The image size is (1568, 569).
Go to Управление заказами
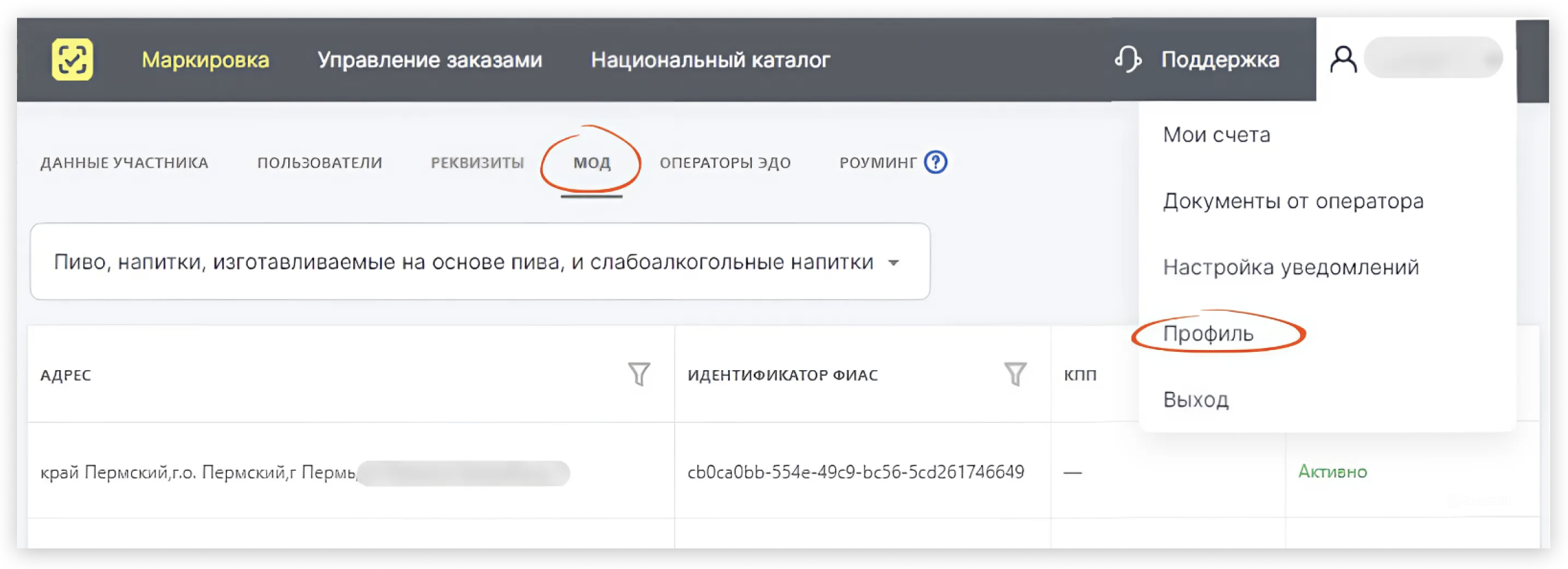[429, 60]
